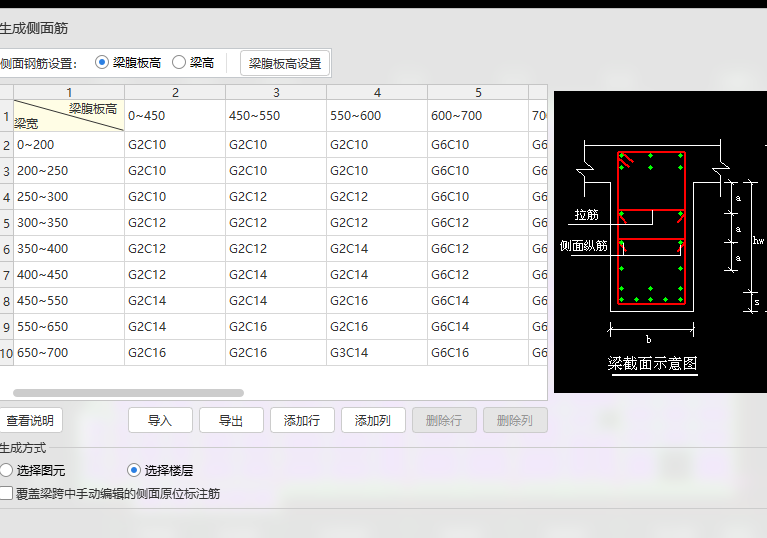Image resolution: width=767 pixels, height=538 pixels.
Task: Click beam width cell 250~300
Action: click(69, 197)
